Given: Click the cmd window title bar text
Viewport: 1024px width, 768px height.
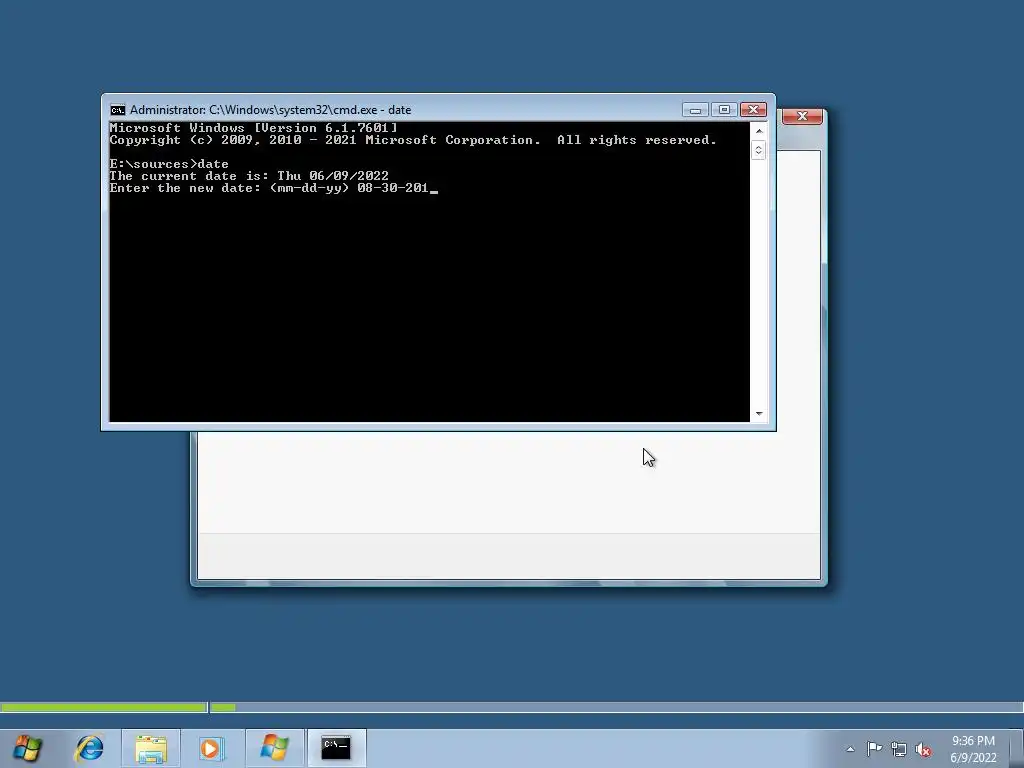Looking at the screenshot, I should pos(270,110).
